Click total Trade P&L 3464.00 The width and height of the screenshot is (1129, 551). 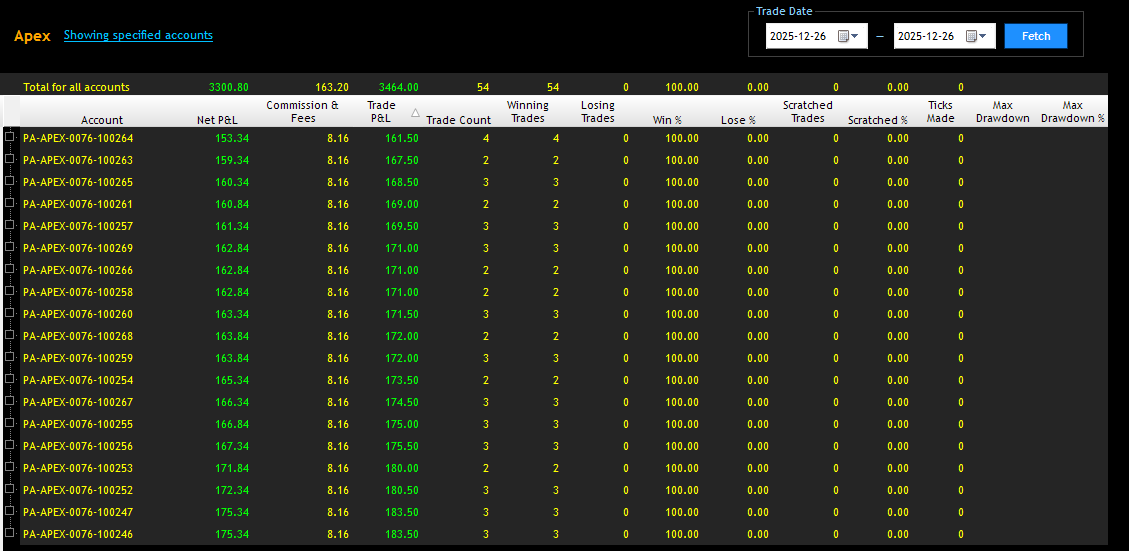[x=399, y=87]
